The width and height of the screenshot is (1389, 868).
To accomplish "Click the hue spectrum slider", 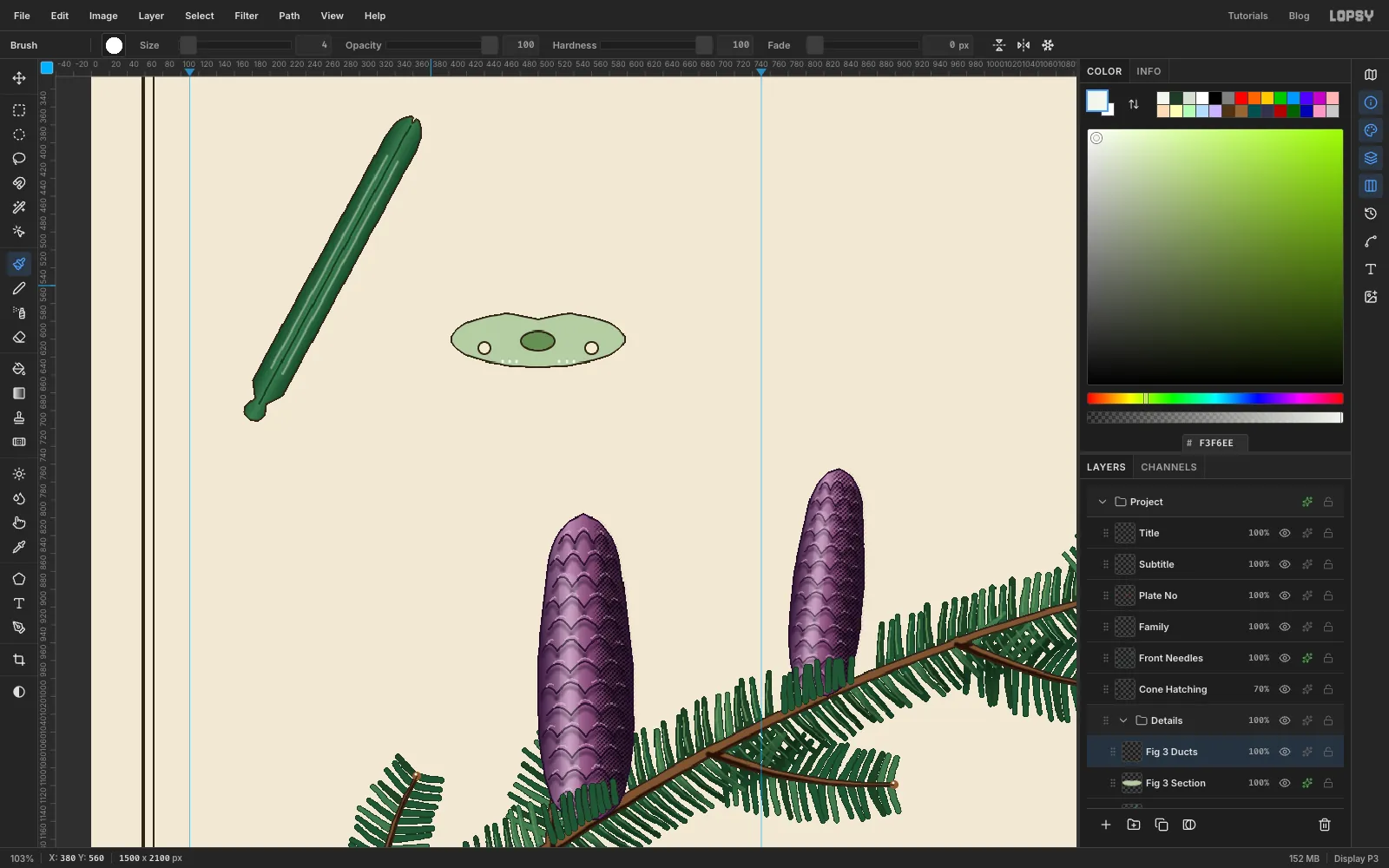I will click(1215, 398).
